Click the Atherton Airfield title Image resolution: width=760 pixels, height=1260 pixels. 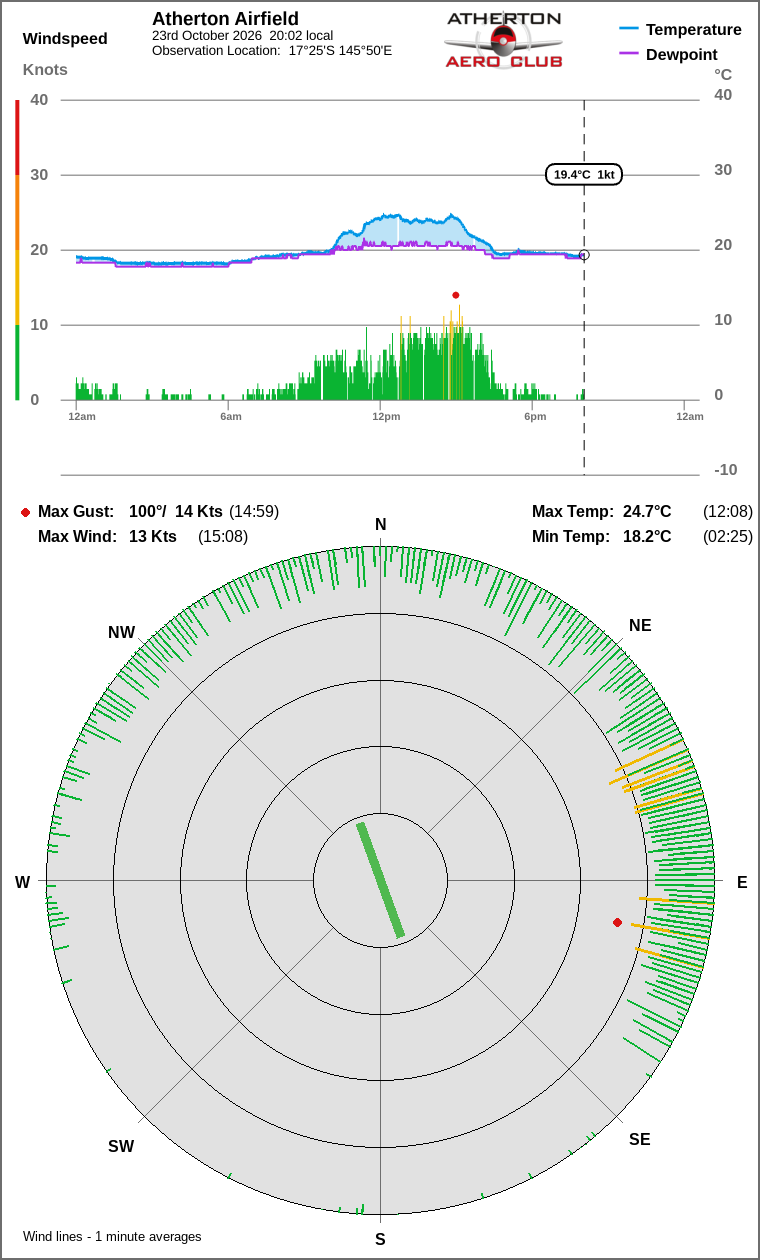(225, 19)
